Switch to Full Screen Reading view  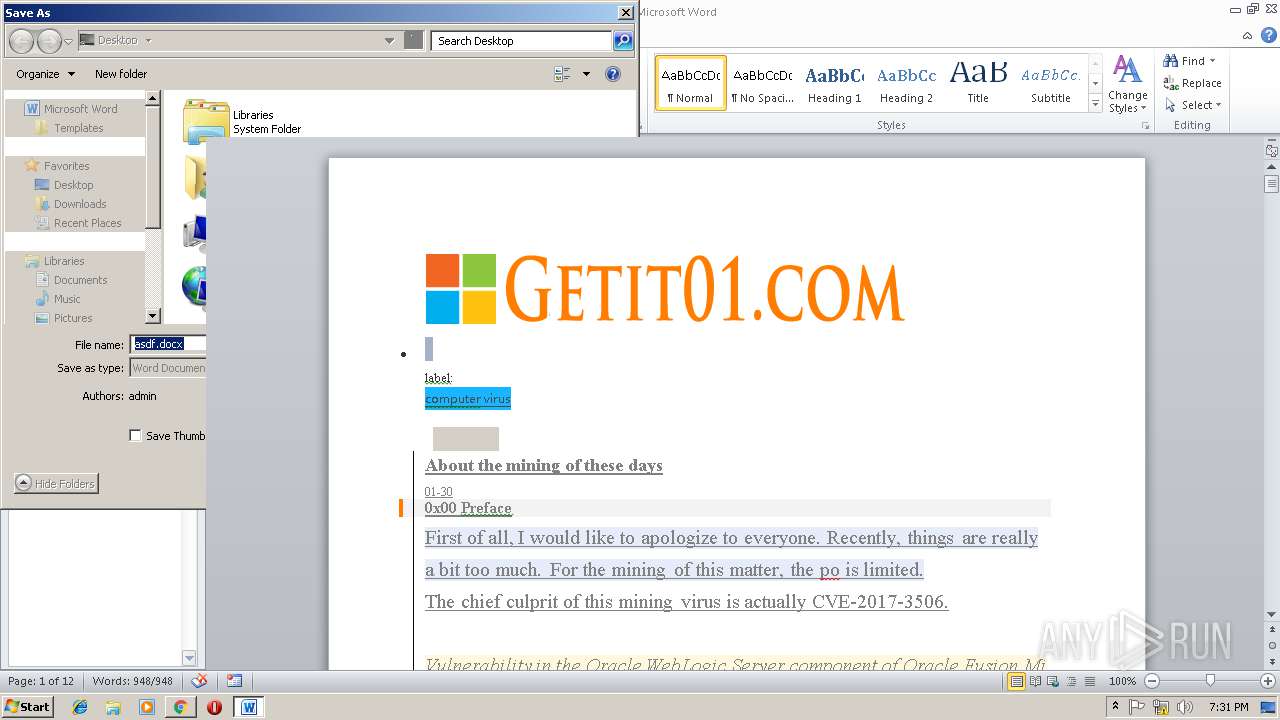coord(1035,681)
